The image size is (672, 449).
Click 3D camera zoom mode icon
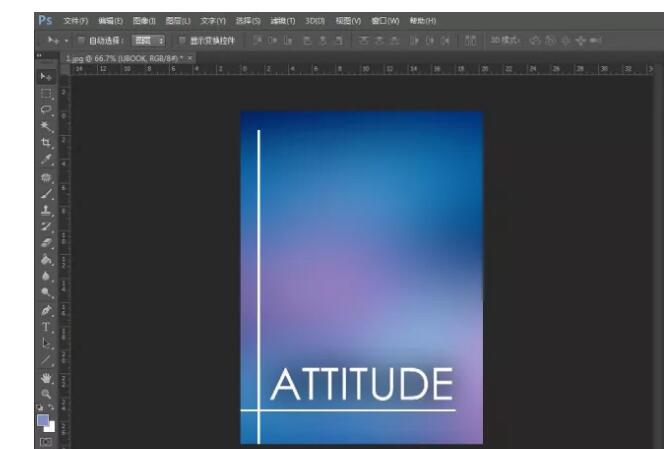[x=595, y=41]
